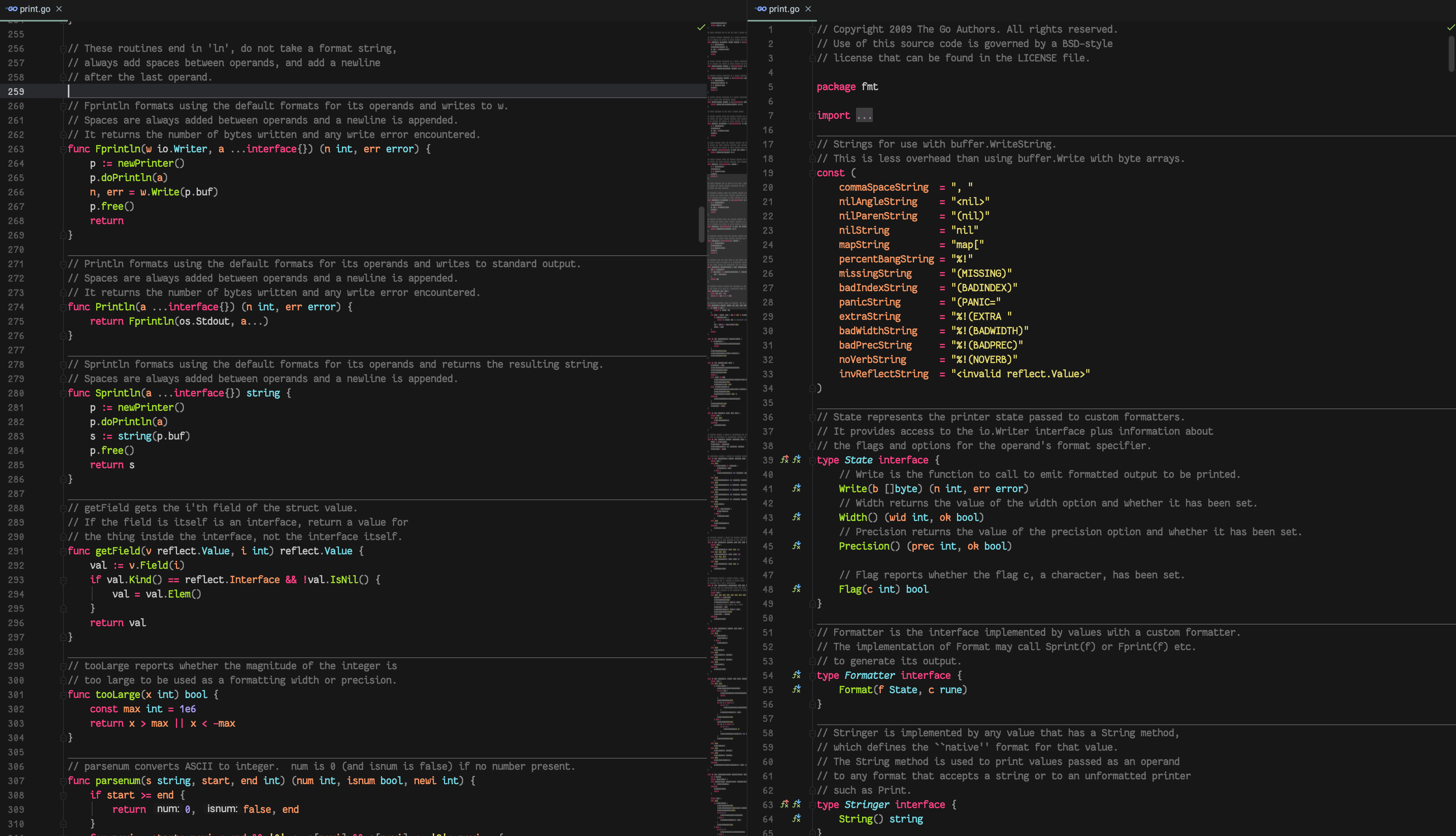Click the red up-arrow gutter icon on State interface line

(784, 460)
